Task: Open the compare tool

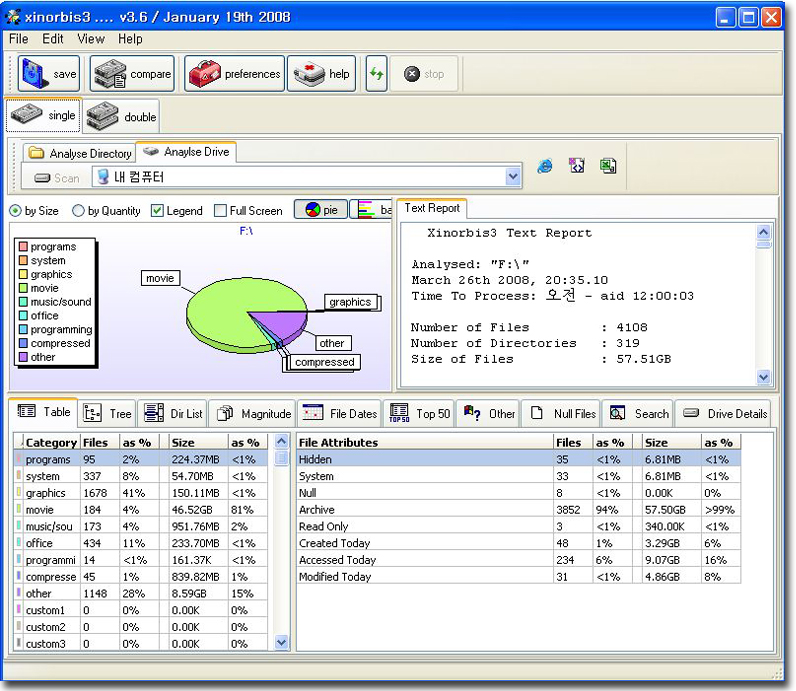Action: tap(132, 74)
